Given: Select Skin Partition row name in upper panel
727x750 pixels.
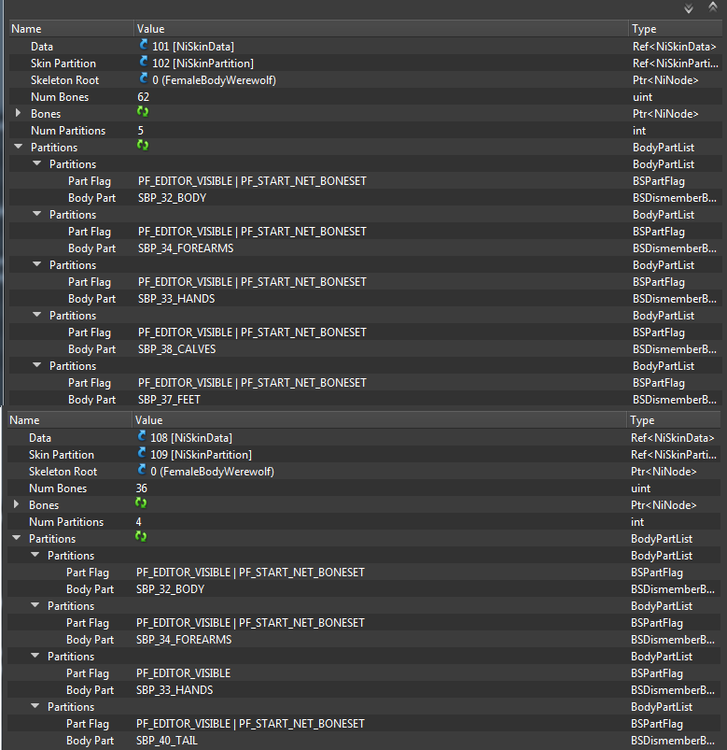Looking at the screenshot, I should 63,63.
